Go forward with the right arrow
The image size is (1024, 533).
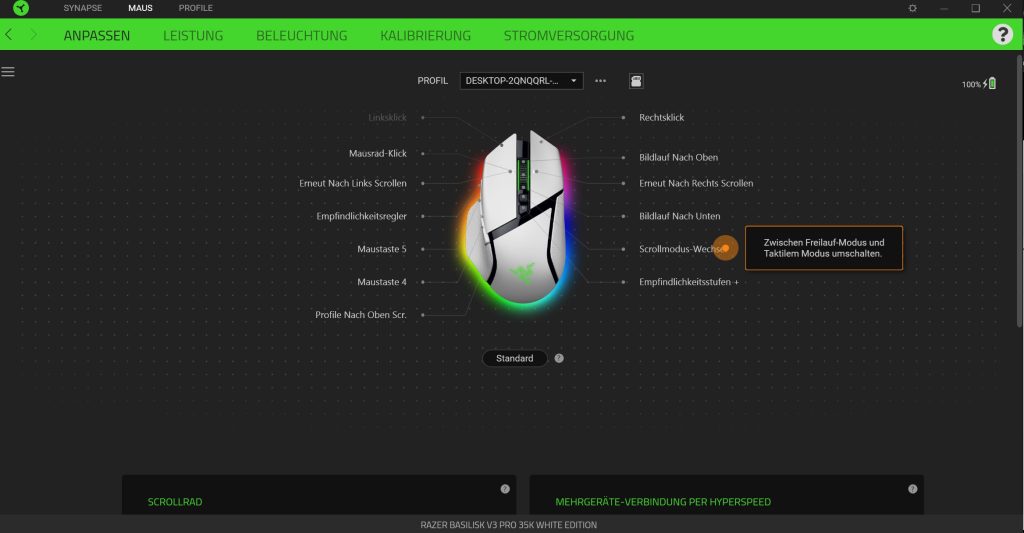(x=33, y=35)
